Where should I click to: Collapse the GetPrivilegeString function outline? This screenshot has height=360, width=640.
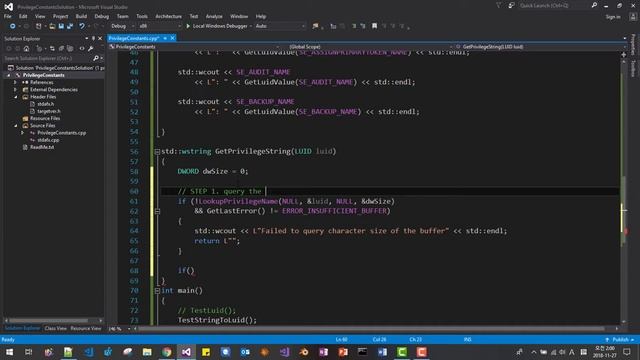[157, 151]
